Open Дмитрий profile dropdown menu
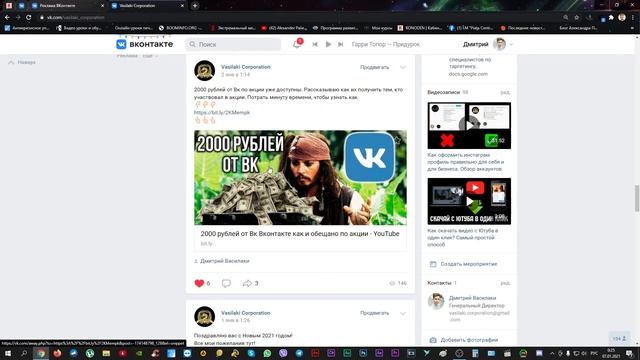640x360 pixels. [x=488, y=44]
